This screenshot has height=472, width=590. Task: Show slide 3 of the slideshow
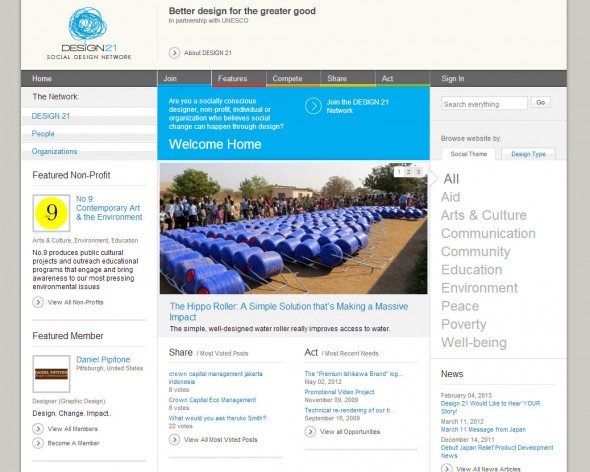(x=418, y=172)
